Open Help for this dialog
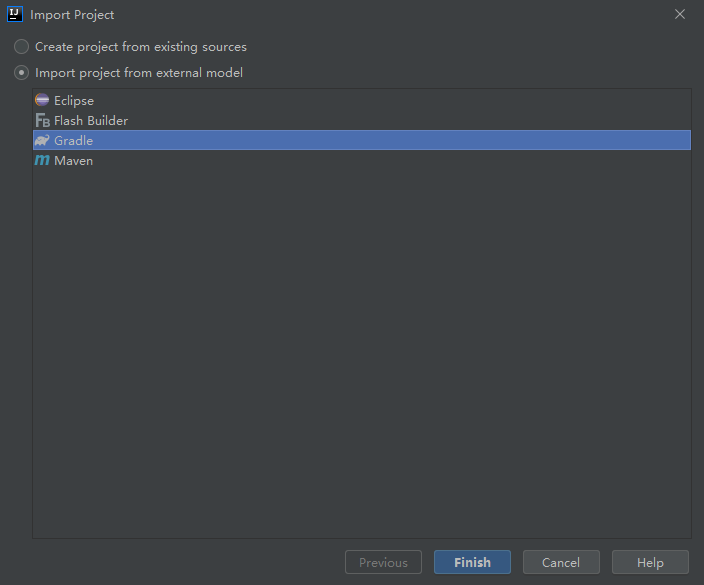Viewport: 704px width, 585px height. tap(650, 562)
